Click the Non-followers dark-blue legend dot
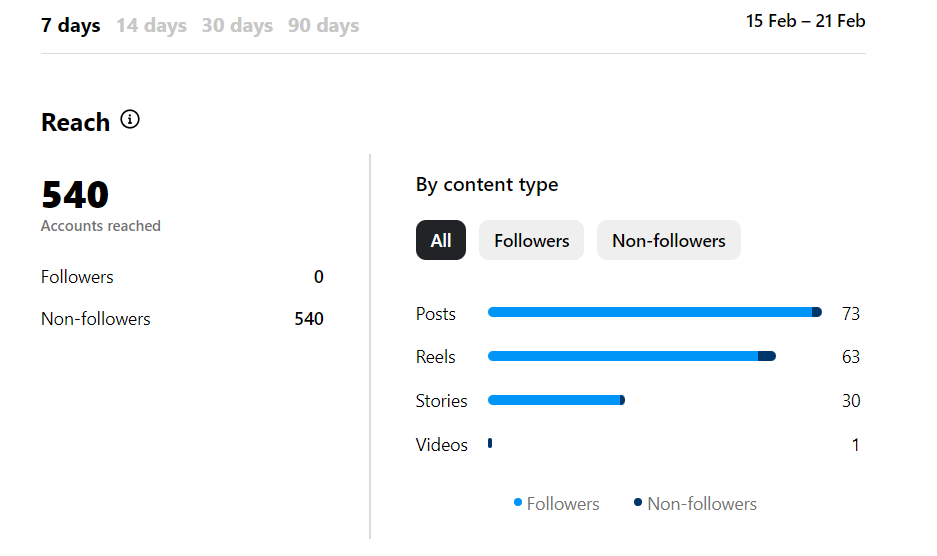 (638, 502)
